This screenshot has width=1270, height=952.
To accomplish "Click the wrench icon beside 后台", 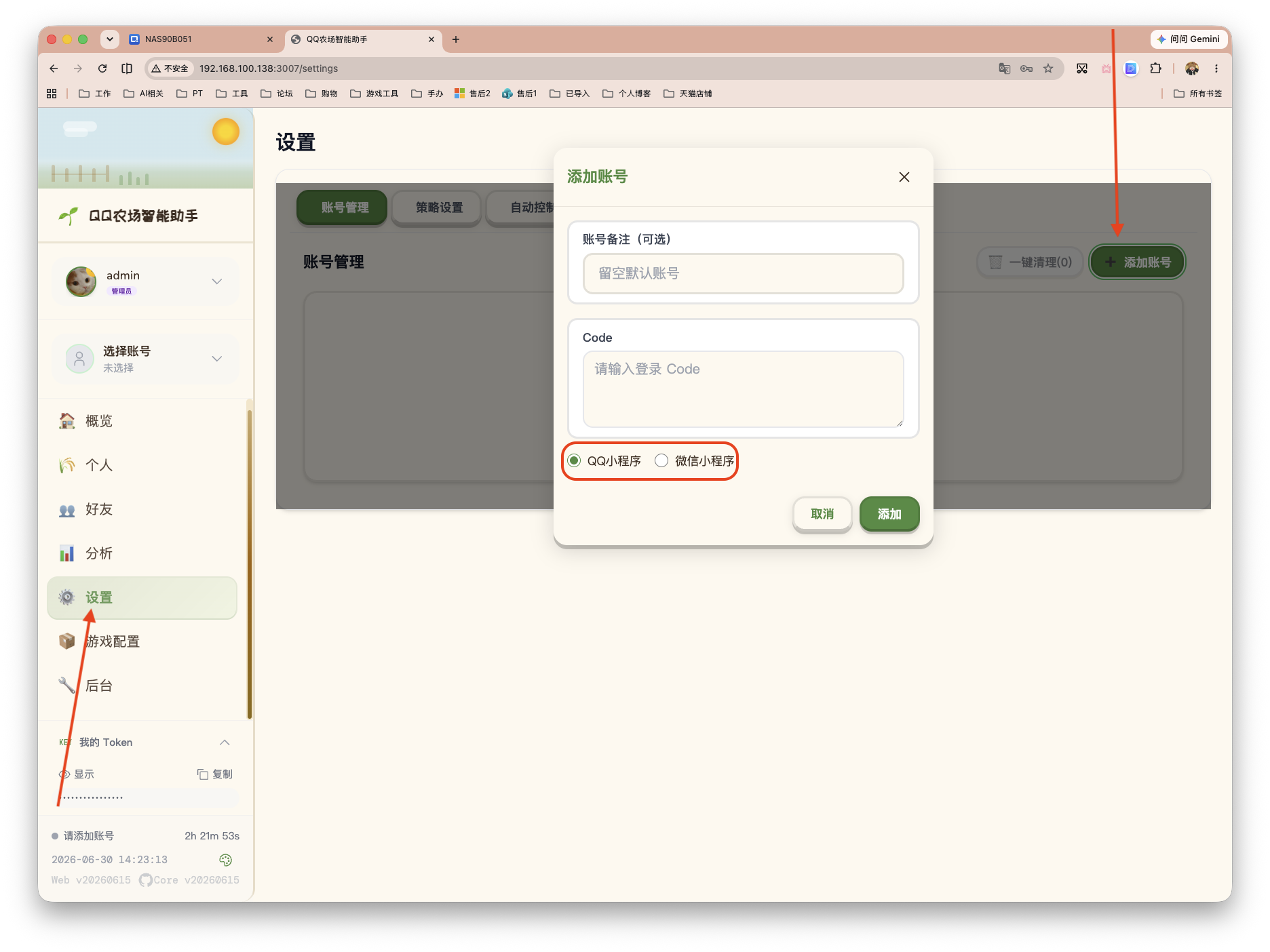I will point(66,686).
